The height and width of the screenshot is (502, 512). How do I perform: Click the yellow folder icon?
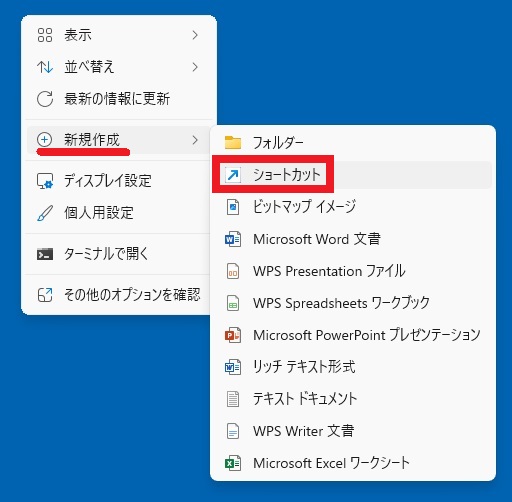click(x=233, y=142)
